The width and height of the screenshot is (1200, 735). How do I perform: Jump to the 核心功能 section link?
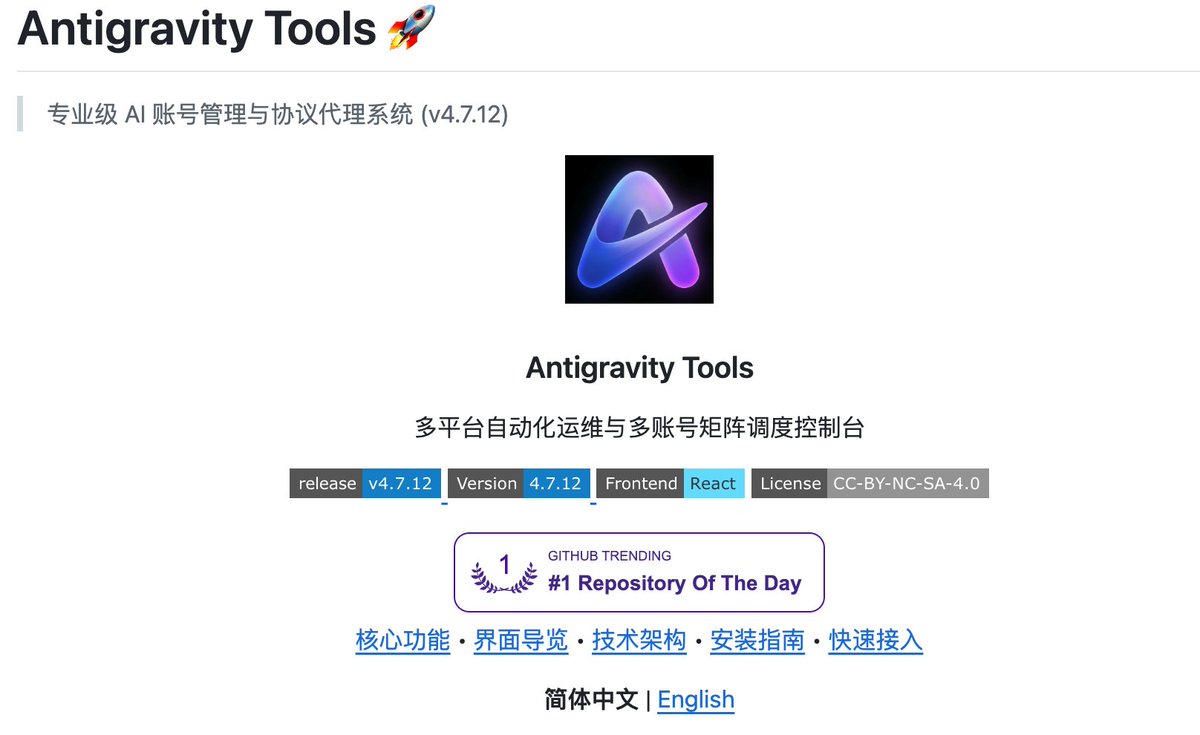pyautogui.click(x=403, y=640)
